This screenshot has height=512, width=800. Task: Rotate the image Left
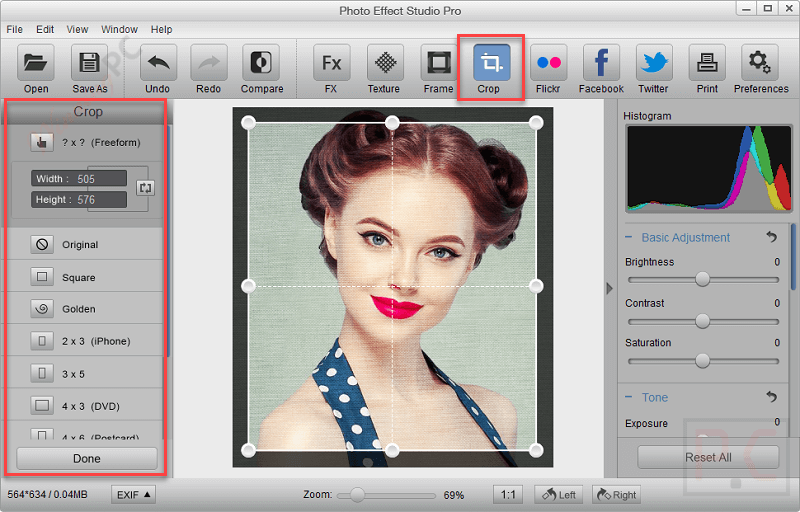559,495
